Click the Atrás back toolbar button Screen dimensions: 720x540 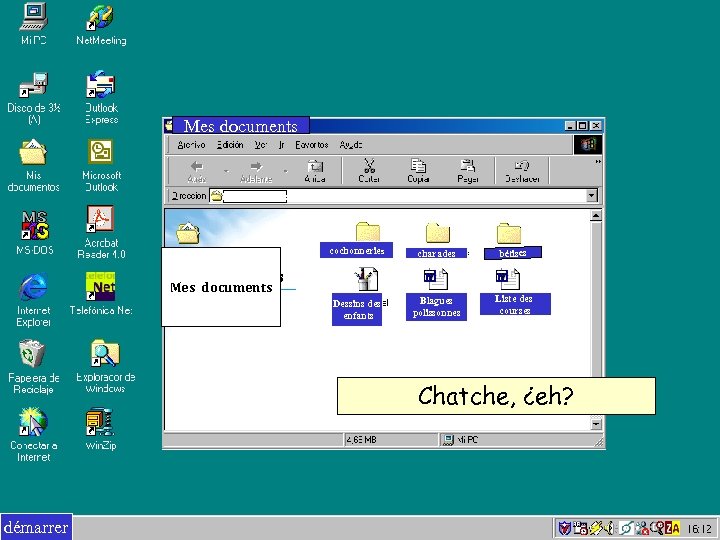(x=197, y=171)
